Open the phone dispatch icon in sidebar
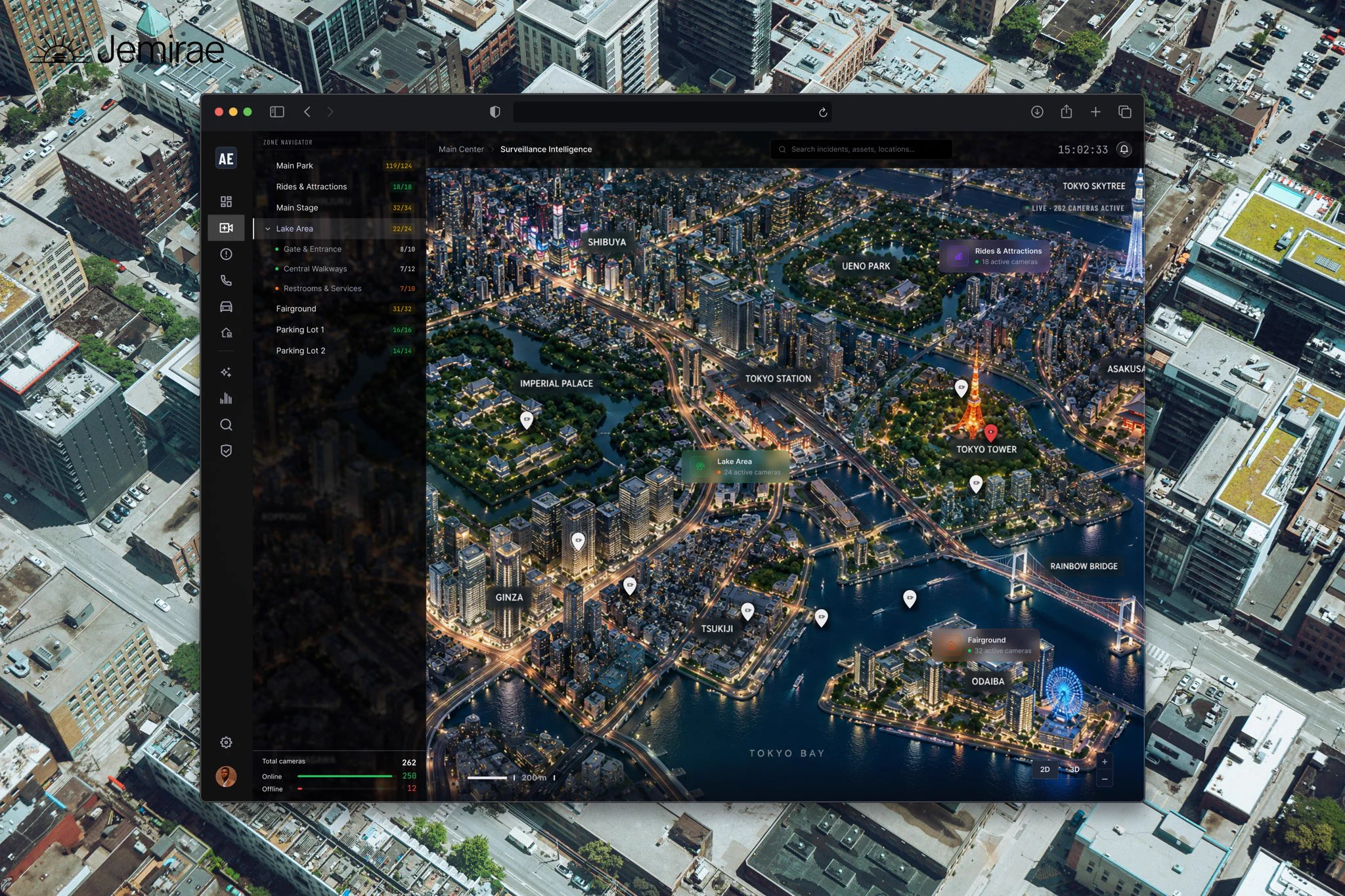Screen dimensions: 1345x896 [226, 280]
